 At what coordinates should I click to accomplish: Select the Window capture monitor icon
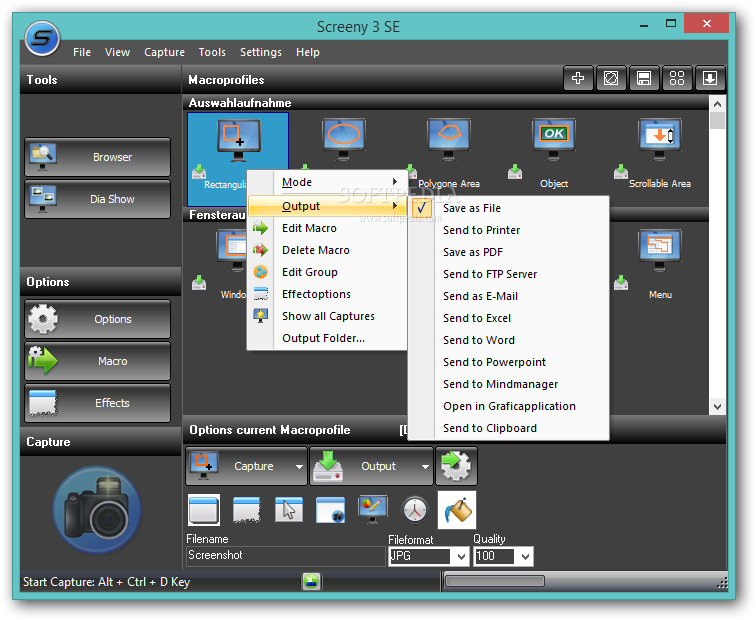232,251
